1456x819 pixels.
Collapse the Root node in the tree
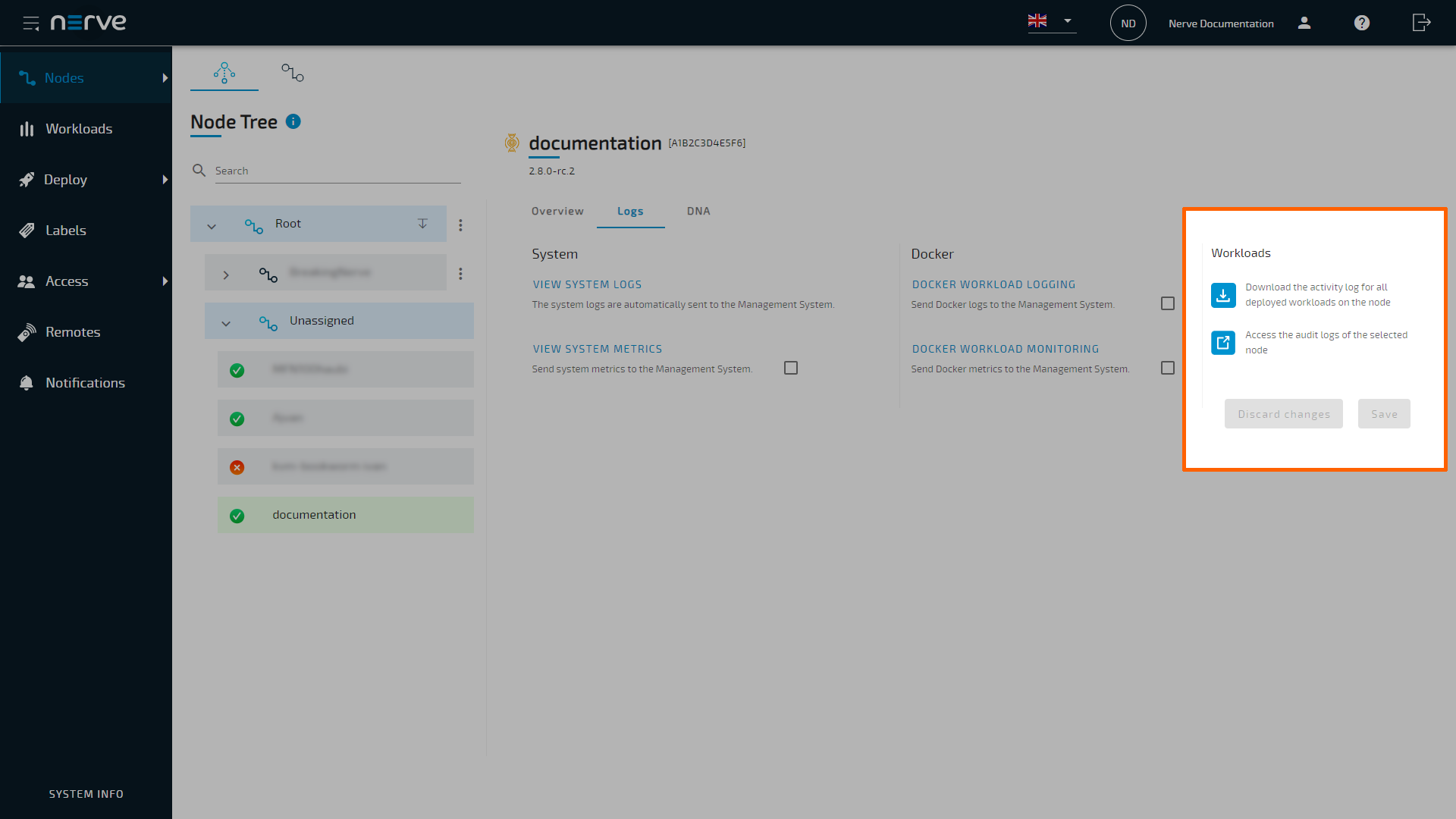(212, 225)
